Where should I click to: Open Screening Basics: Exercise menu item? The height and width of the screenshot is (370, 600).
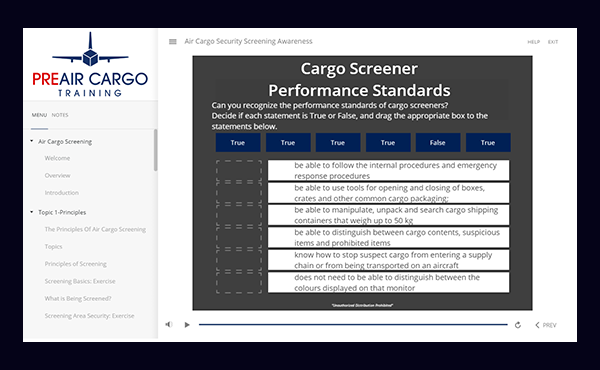pos(80,281)
